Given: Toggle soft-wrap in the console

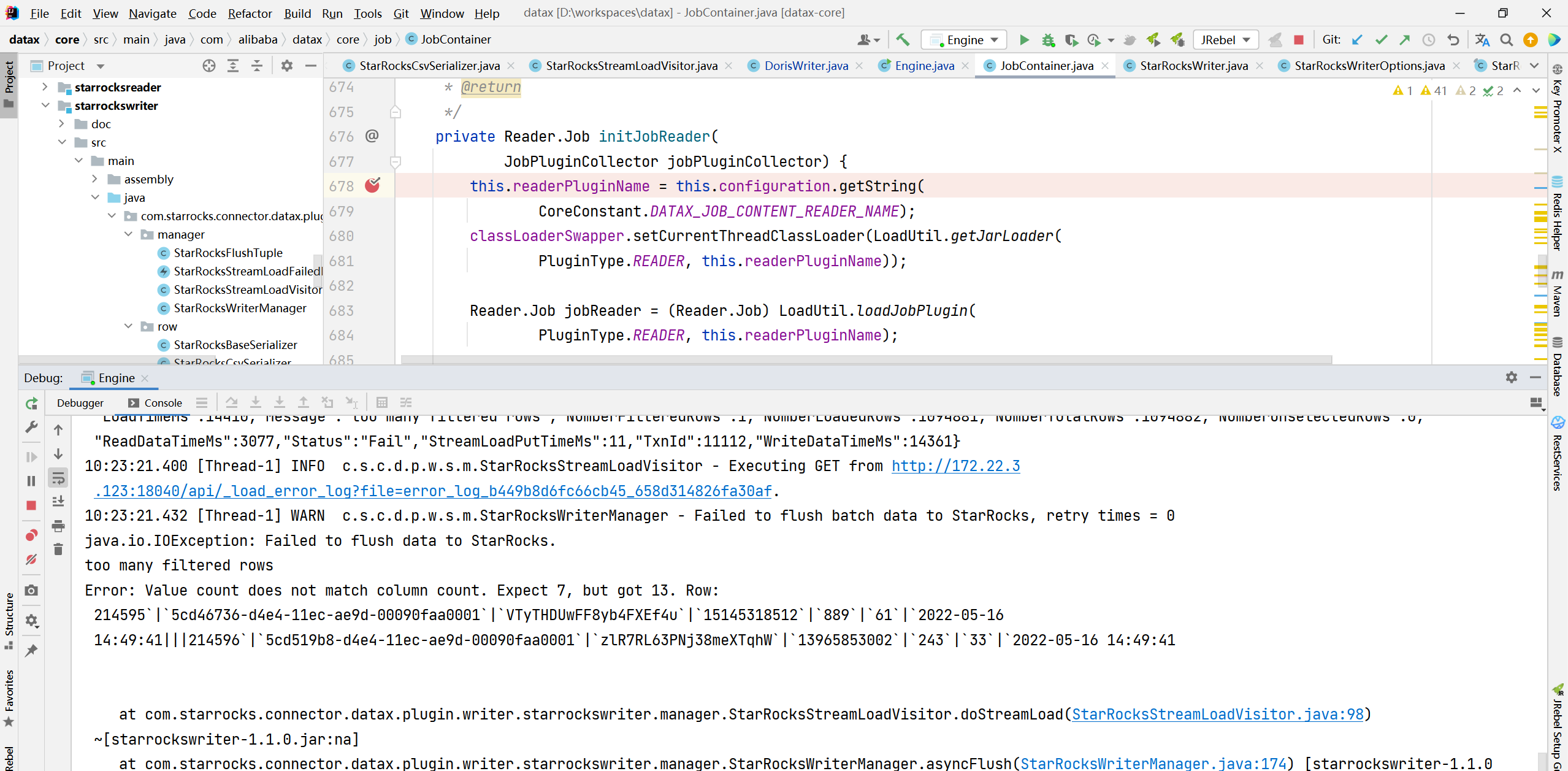Looking at the screenshot, I should coord(58,478).
